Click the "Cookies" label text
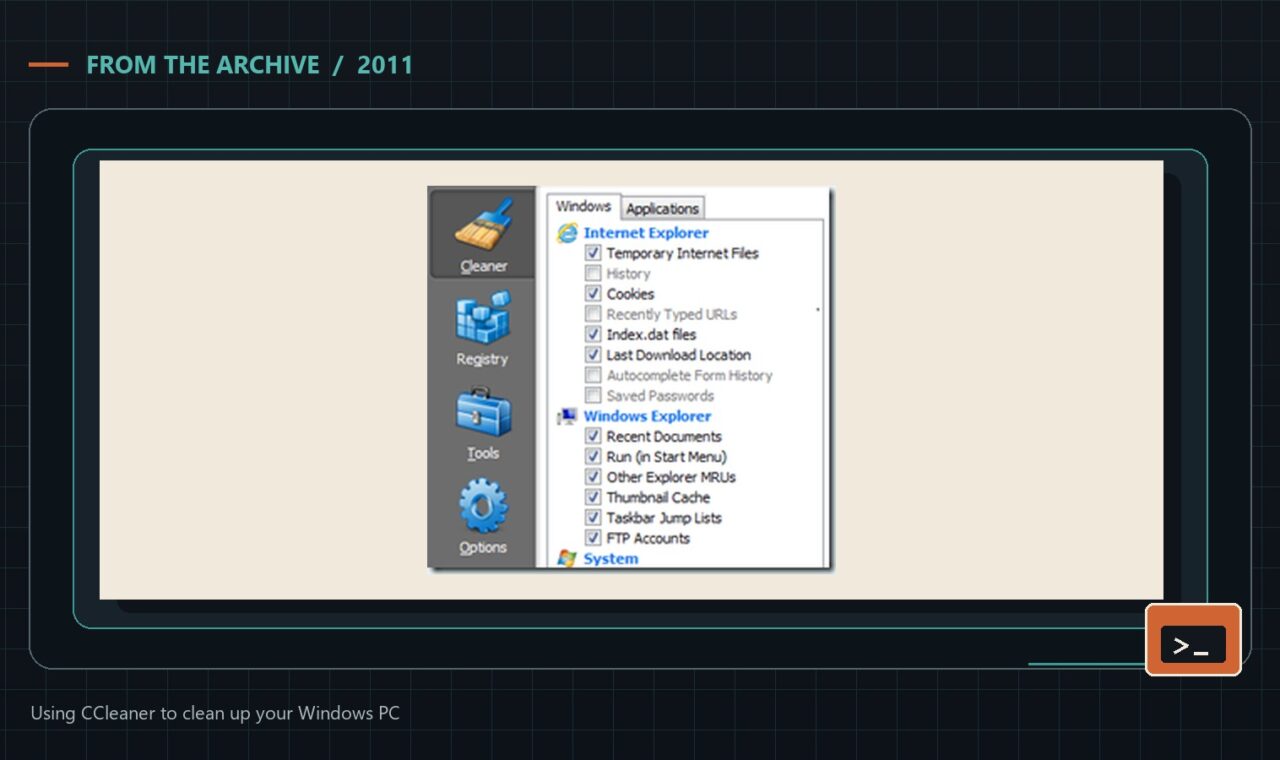The height and width of the screenshot is (760, 1280). tap(630, 294)
